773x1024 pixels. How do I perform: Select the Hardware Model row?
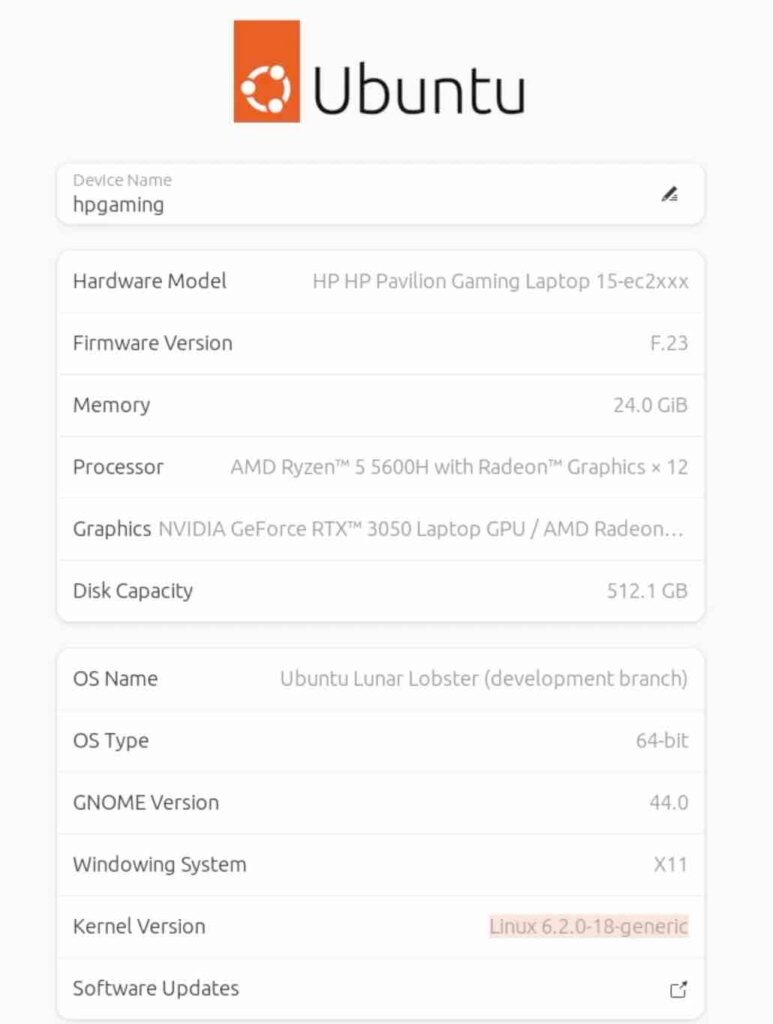[381, 281]
